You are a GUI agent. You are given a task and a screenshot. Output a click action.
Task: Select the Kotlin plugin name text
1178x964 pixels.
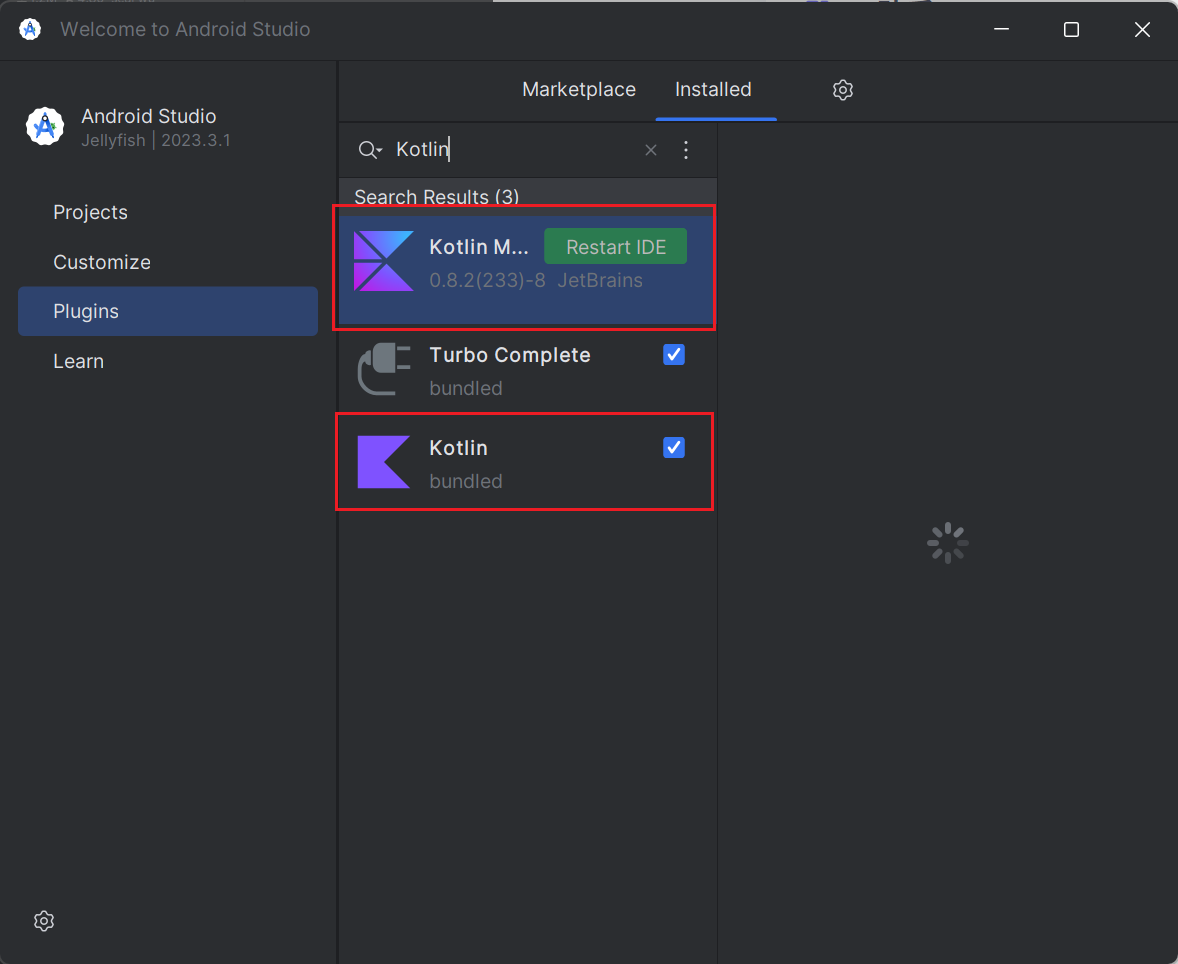[458, 448]
